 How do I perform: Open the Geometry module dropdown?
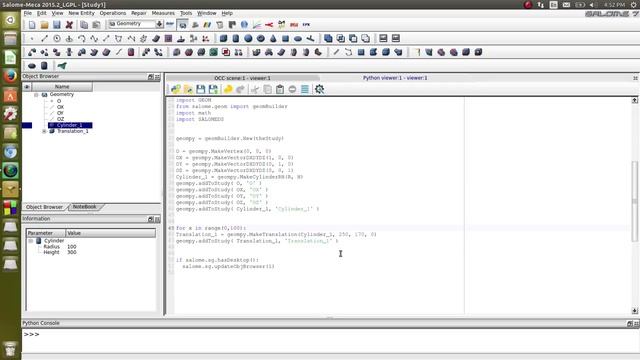159,24
